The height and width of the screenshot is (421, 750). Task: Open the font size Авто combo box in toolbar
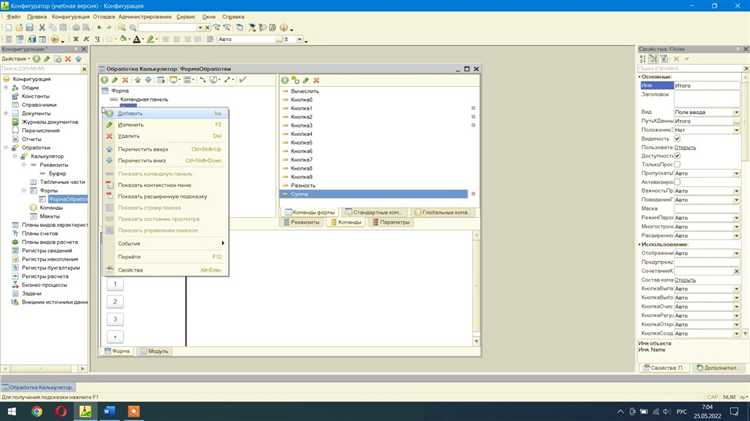pyautogui.click(x=250, y=39)
